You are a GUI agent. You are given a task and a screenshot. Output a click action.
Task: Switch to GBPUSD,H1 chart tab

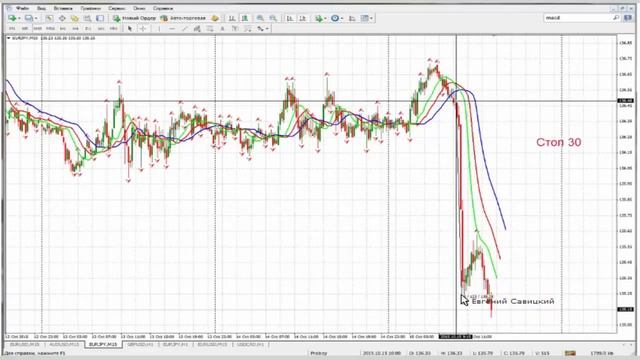coord(140,345)
